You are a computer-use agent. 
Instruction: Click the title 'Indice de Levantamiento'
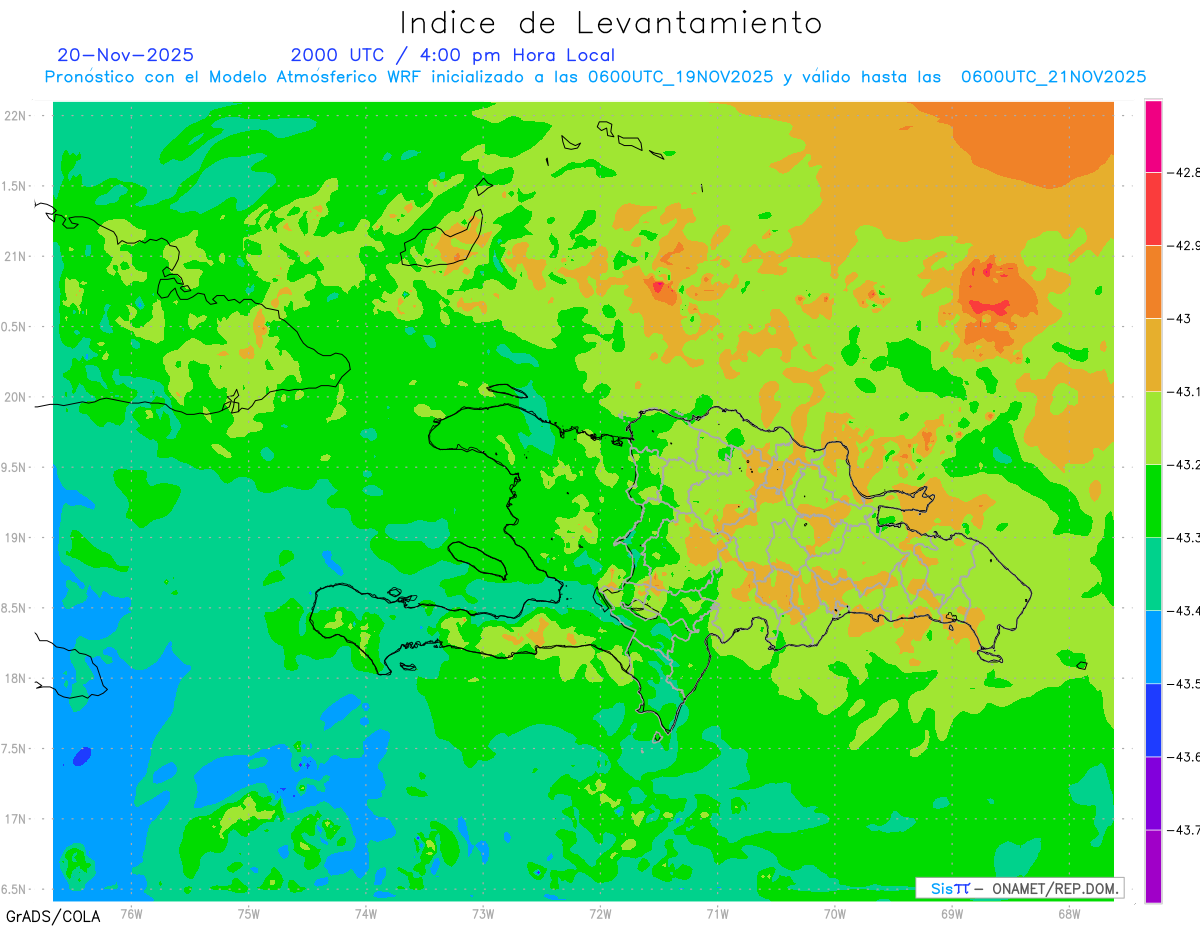[611, 22]
